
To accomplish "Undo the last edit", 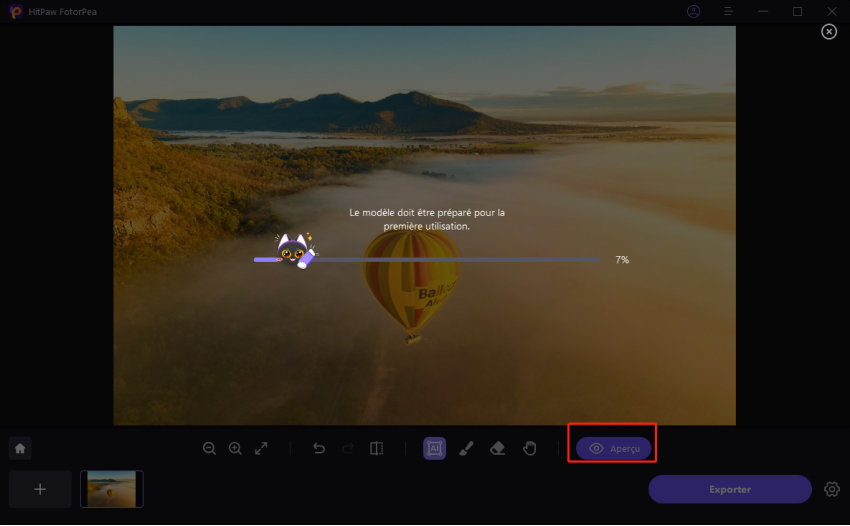I will [319, 449].
